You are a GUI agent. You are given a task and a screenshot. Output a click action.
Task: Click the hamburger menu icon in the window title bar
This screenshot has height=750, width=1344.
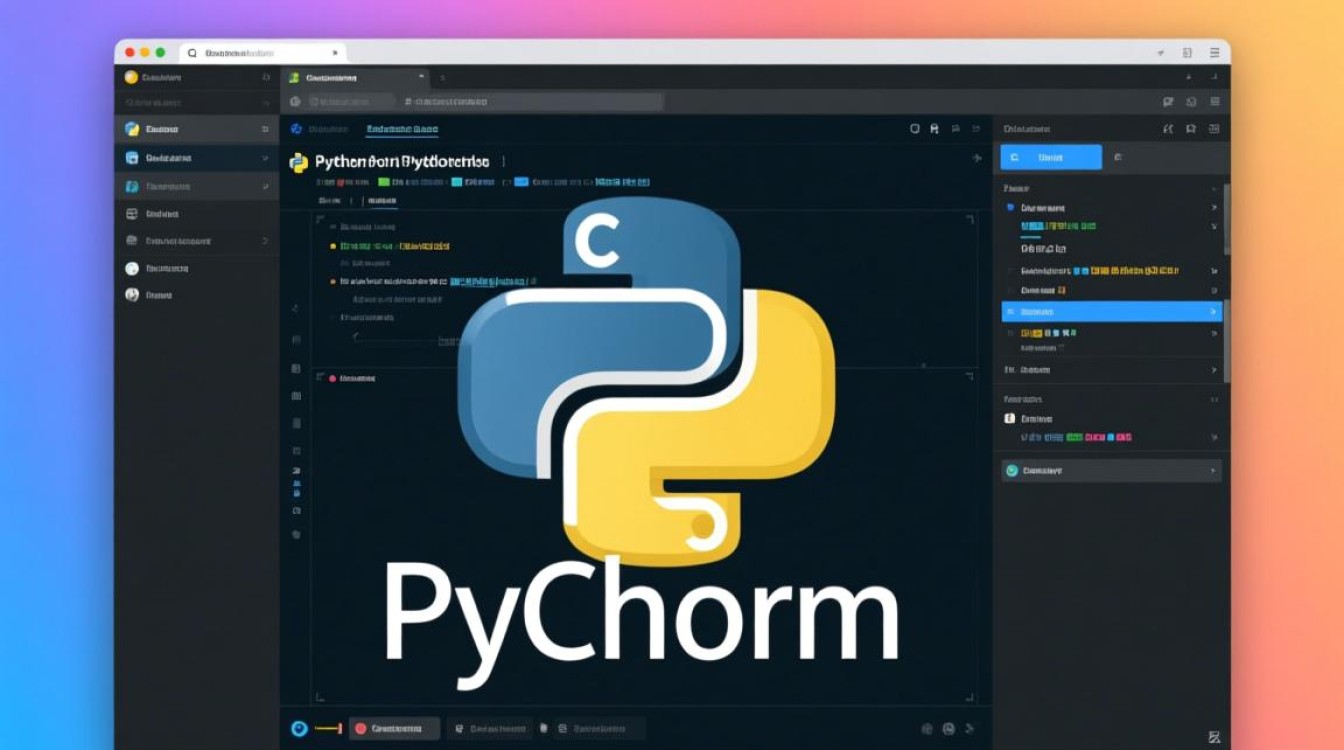1214,52
